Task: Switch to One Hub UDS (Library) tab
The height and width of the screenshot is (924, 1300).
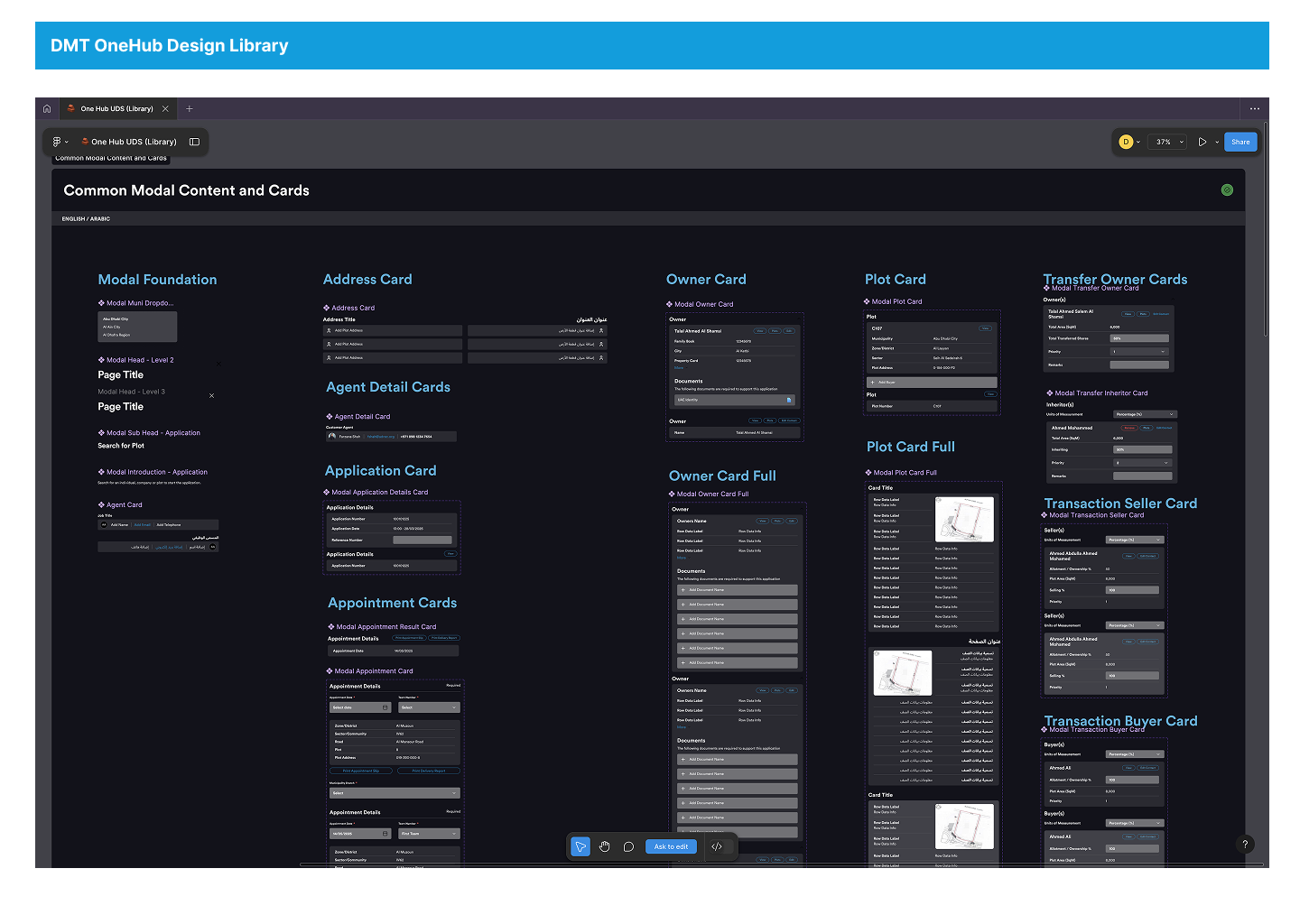Action: (116, 108)
